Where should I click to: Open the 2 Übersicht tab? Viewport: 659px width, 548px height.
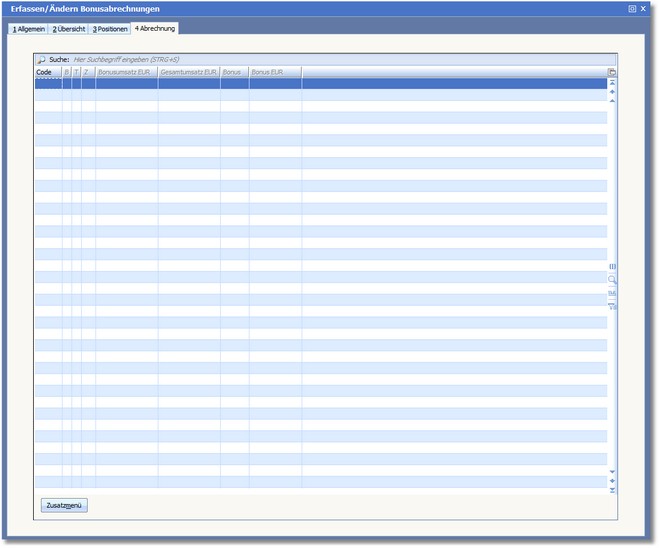tap(69, 29)
